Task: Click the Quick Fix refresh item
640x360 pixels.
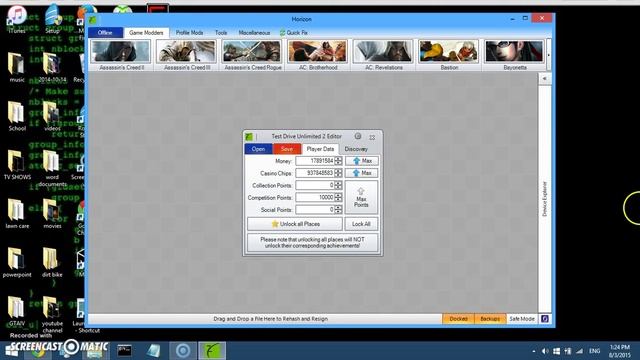Action: tap(294, 33)
